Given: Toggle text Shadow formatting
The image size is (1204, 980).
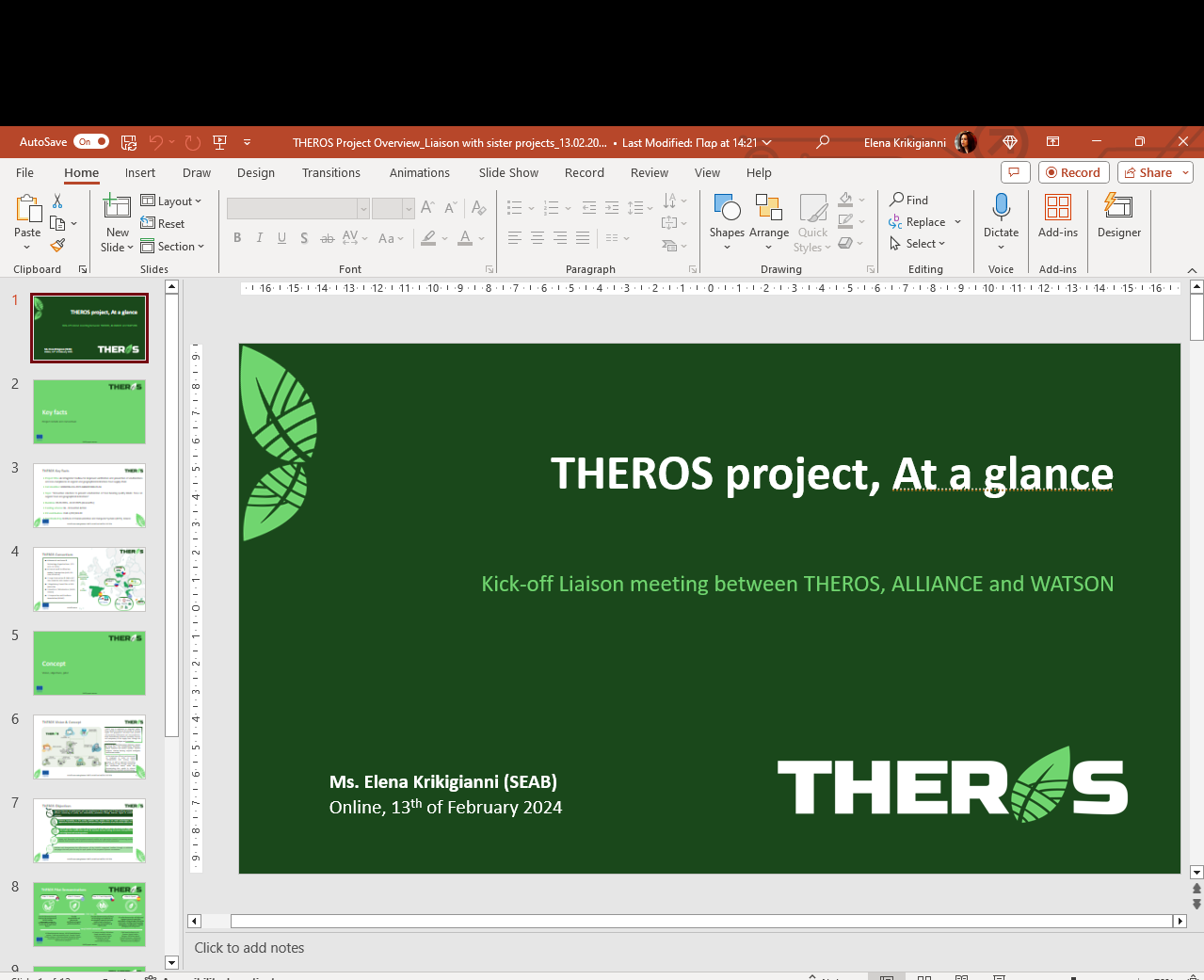Looking at the screenshot, I should [x=304, y=238].
